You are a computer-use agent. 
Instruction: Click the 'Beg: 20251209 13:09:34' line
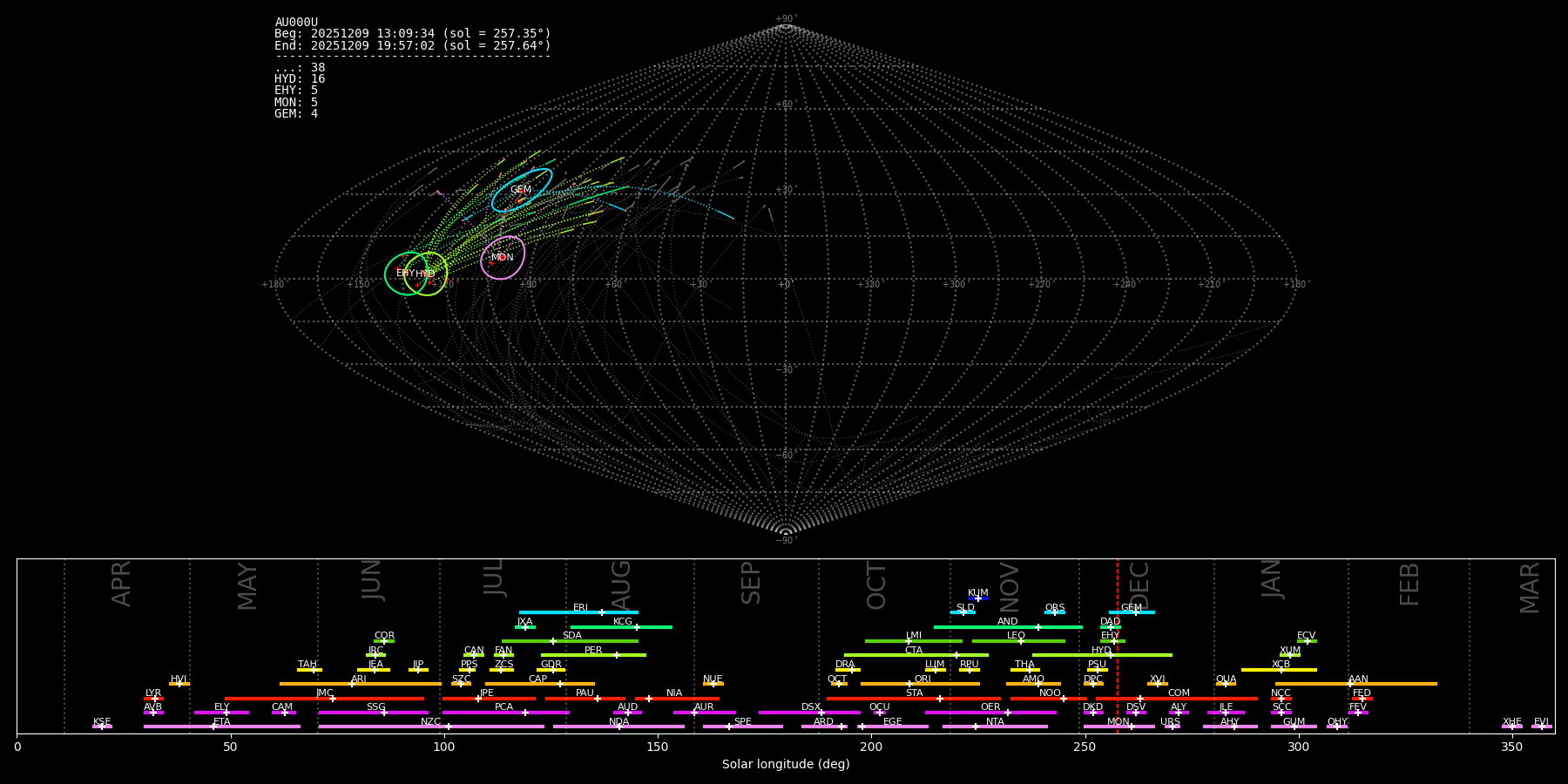pyautogui.click(x=413, y=34)
